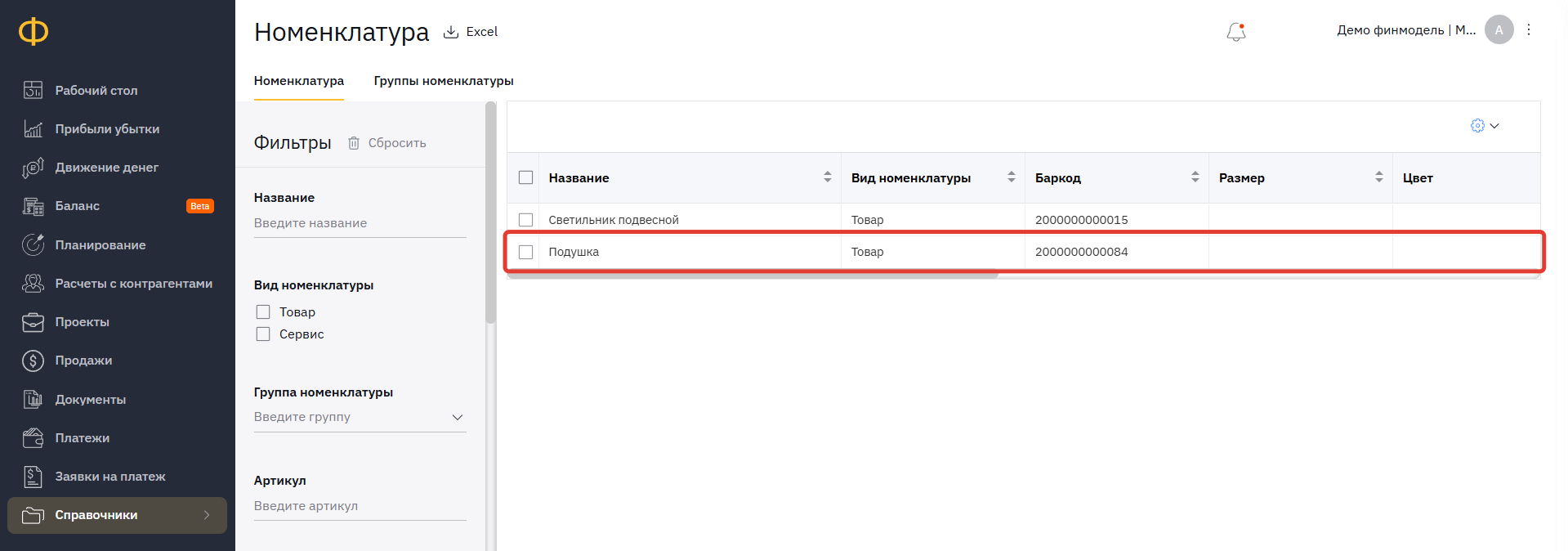Image resolution: width=1568 pixels, height=551 pixels.
Task: Toggle the select-all checkbox in table header
Action: point(526,177)
